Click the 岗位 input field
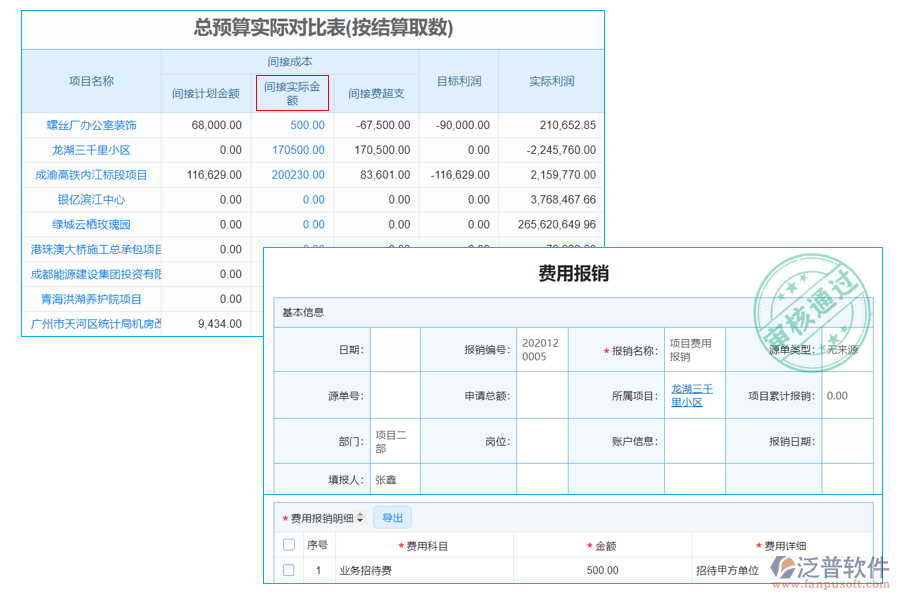 [x=543, y=441]
